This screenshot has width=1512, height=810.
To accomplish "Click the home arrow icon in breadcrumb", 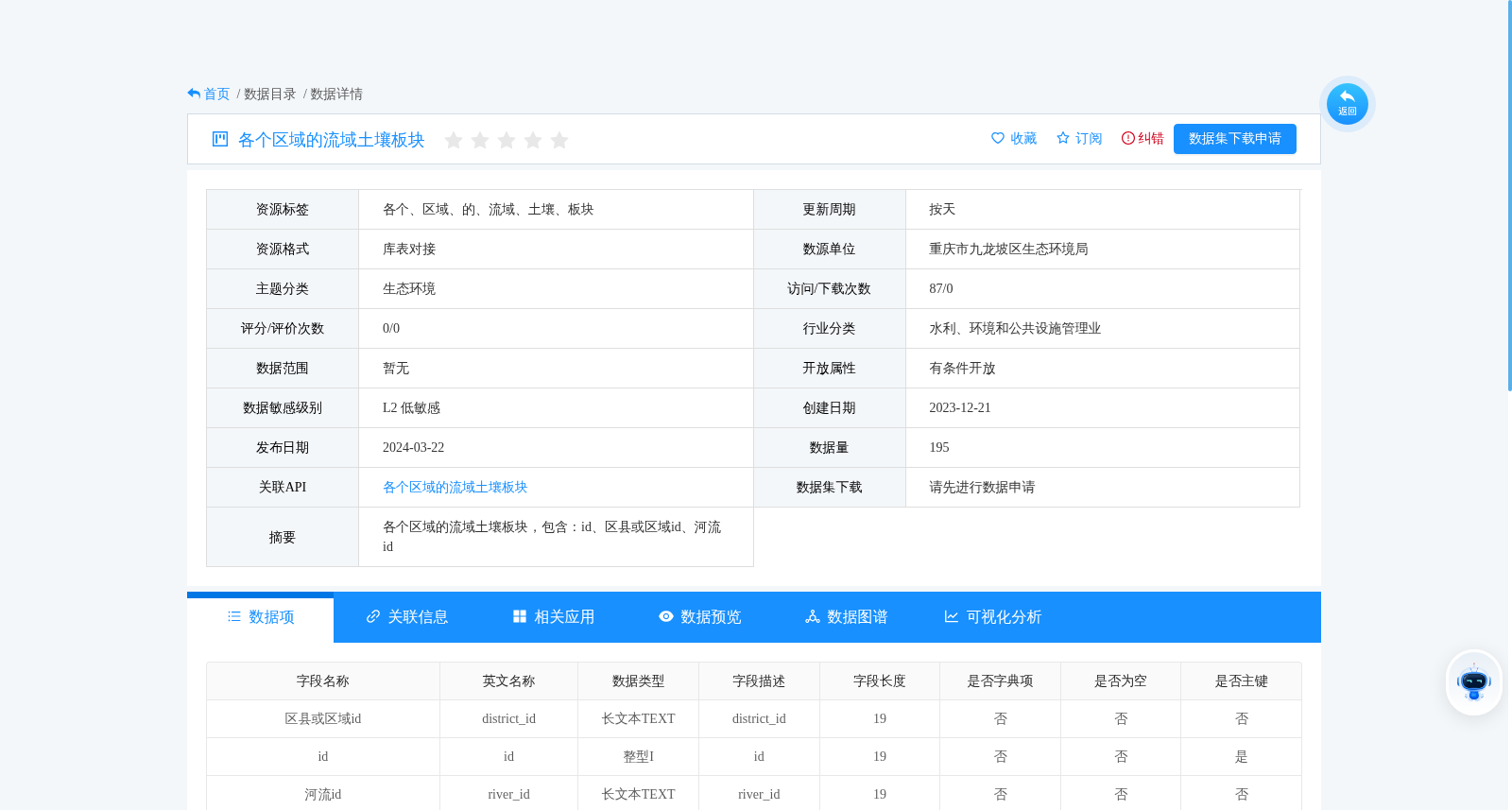I will click(194, 94).
